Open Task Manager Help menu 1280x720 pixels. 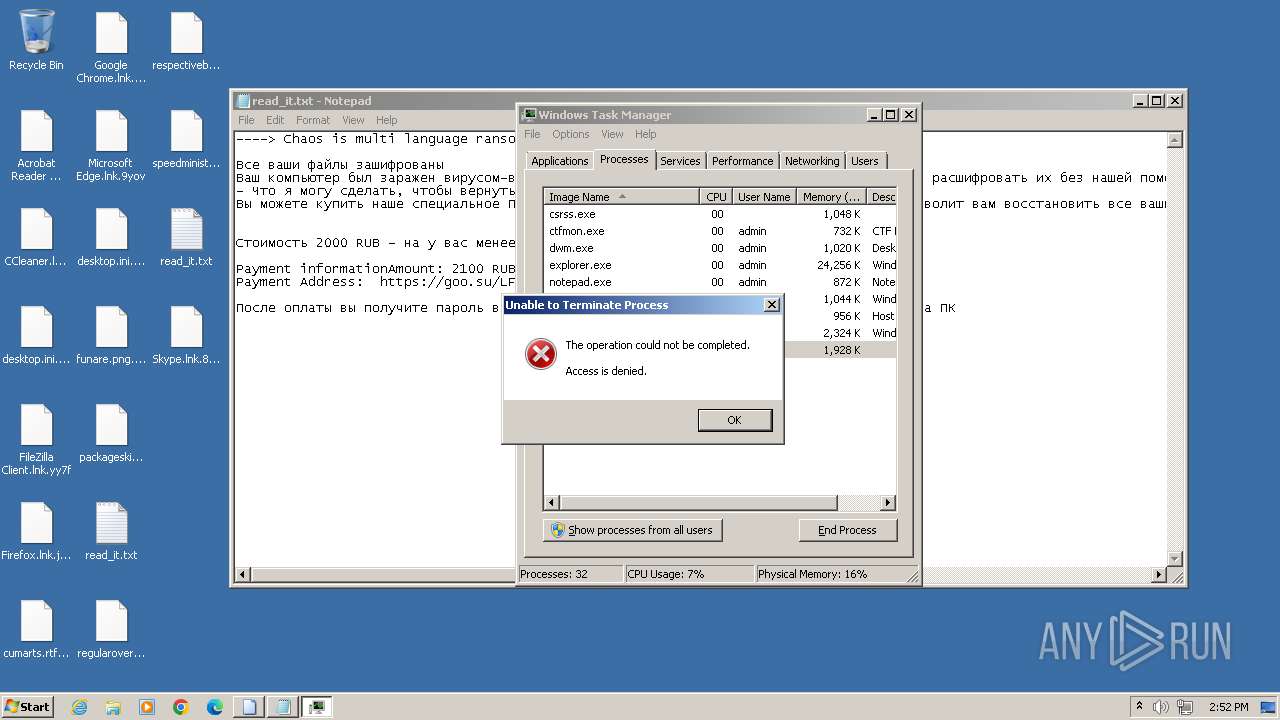coord(646,134)
